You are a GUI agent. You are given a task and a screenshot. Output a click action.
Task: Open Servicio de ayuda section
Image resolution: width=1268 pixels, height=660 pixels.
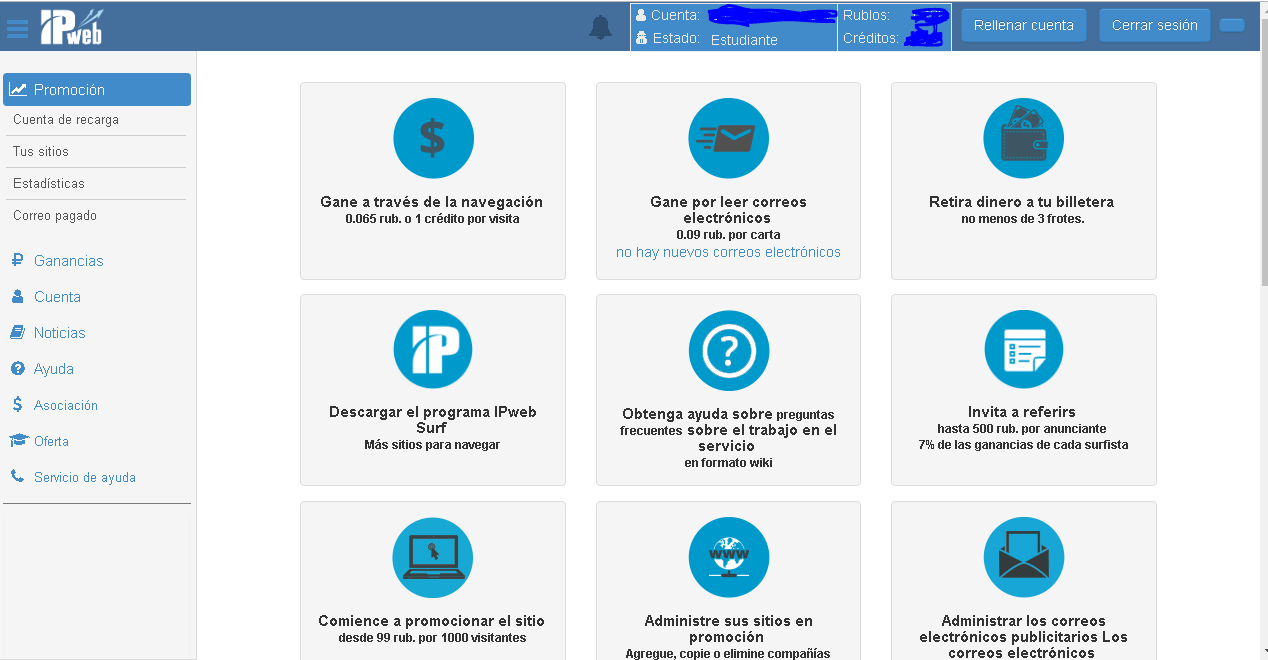point(85,477)
